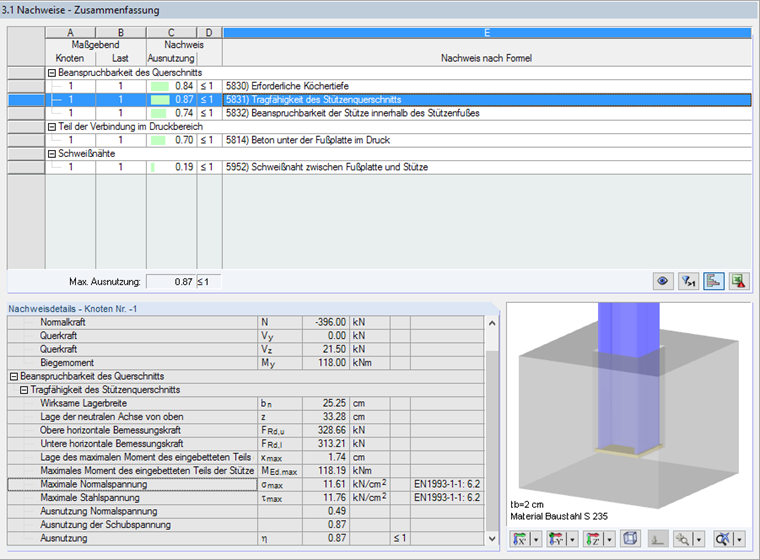Collapse Teil der Verbindung im Druckbereich group
Image resolution: width=760 pixels, height=560 pixels.
[x=52, y=127]
